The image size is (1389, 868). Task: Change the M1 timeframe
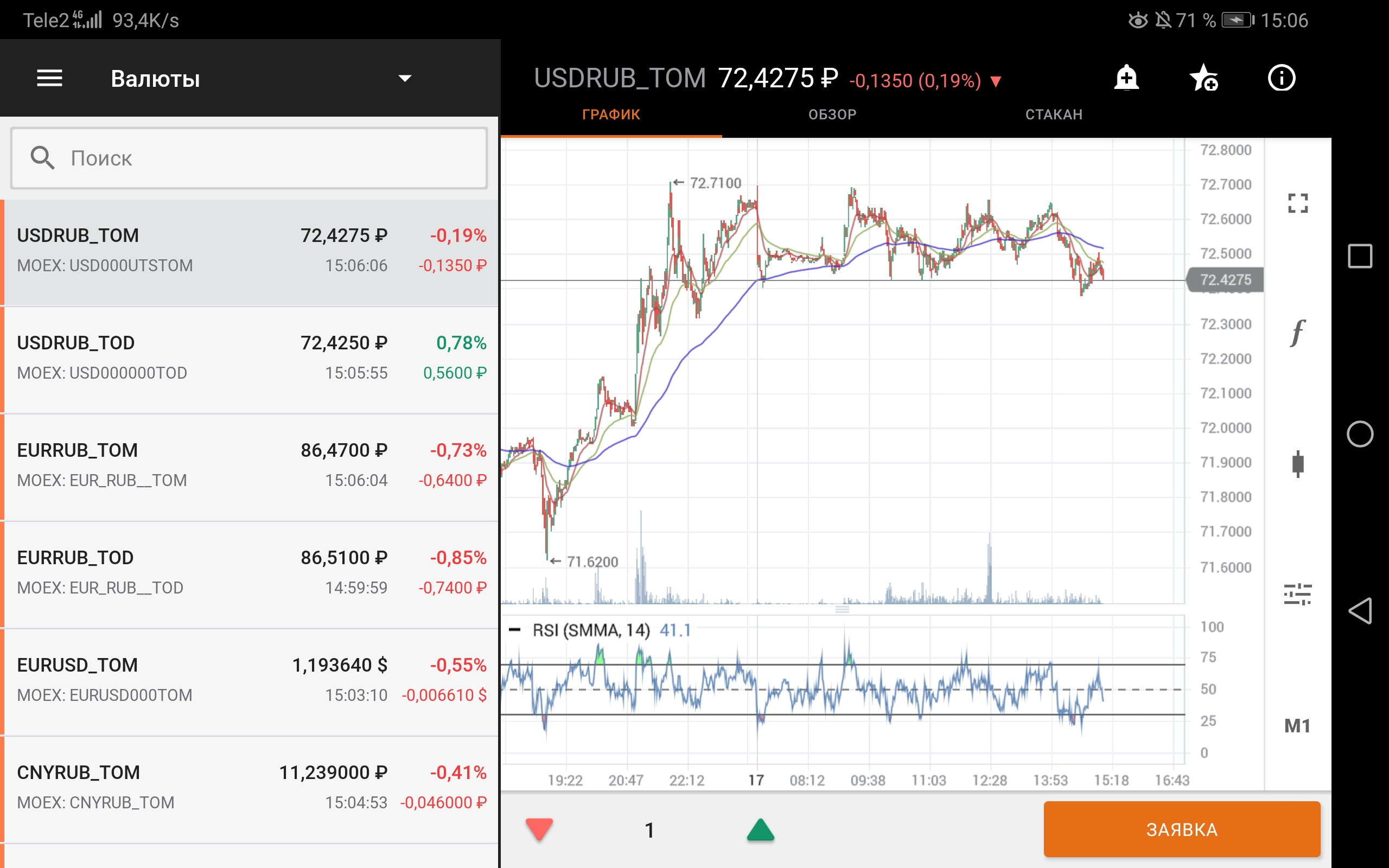[1297, 726]
